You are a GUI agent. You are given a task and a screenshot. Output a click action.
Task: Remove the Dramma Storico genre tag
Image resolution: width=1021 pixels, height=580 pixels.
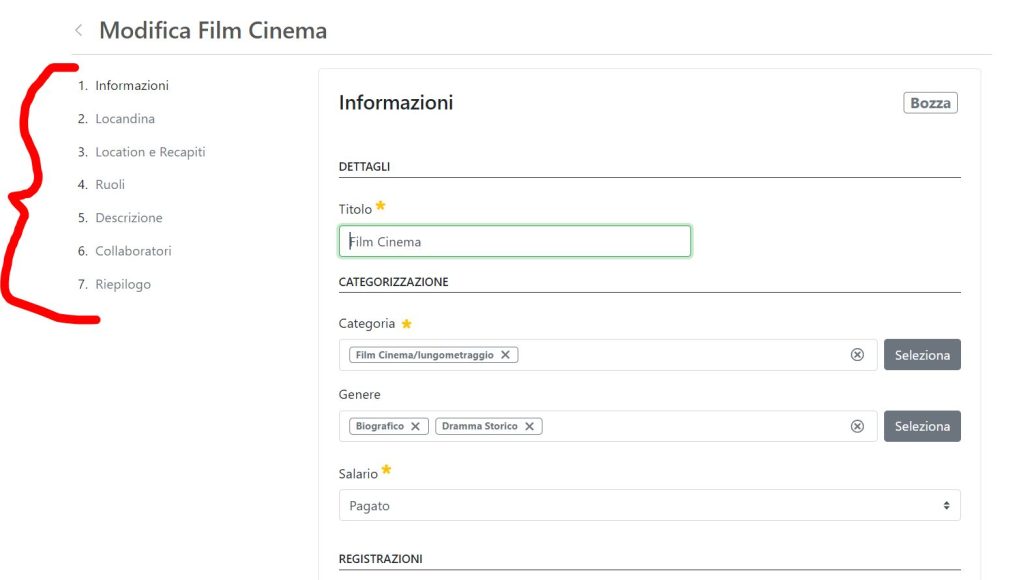click(529, 426)
